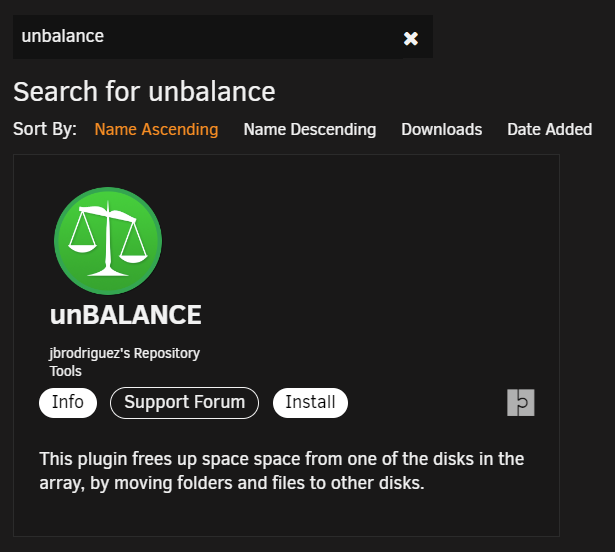The width and height of the screenshot is (615, 552).
Task: Clear the search box with the X icon
Action: [x=411, y=38]
